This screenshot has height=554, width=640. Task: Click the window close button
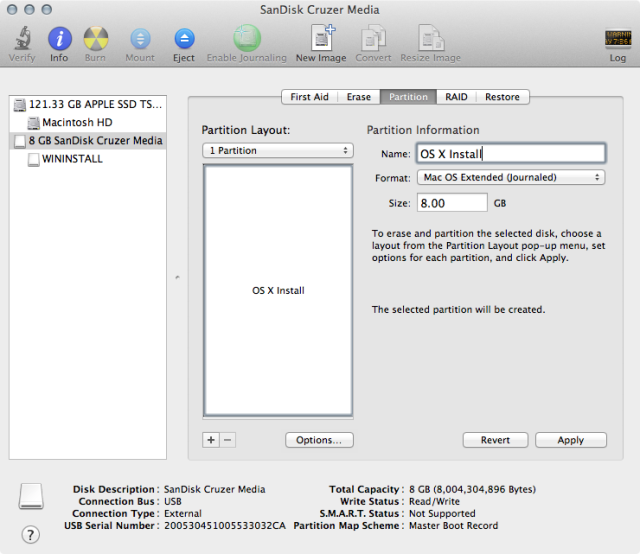pos(12,9)
